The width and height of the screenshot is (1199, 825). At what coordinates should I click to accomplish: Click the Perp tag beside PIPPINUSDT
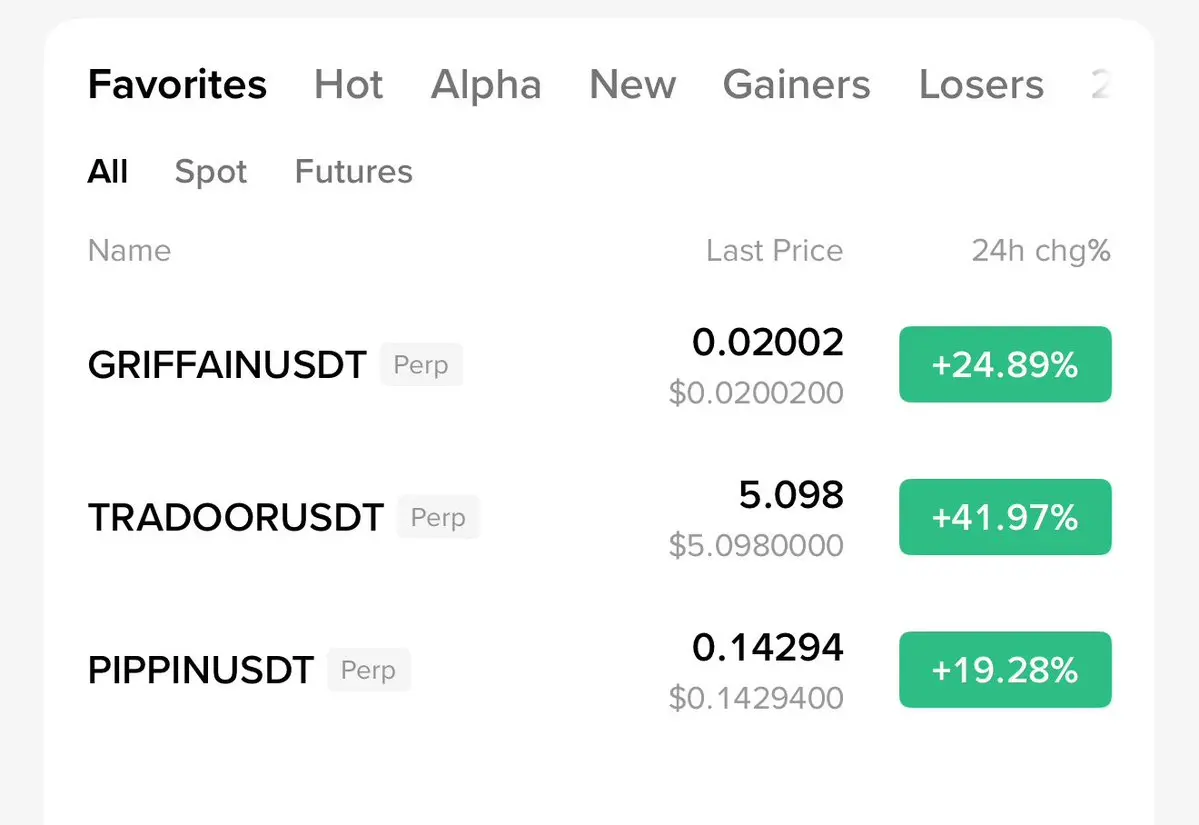(368, 670)
